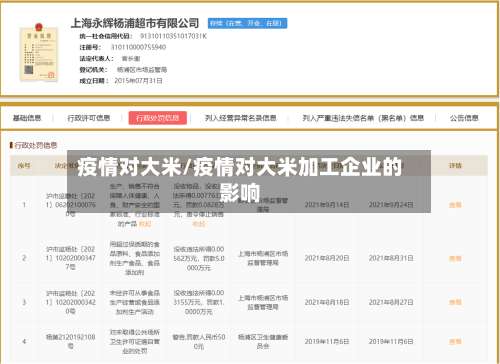View details for the 2021年9月24日 row
The image size is (500, 364).
point(455,205)
